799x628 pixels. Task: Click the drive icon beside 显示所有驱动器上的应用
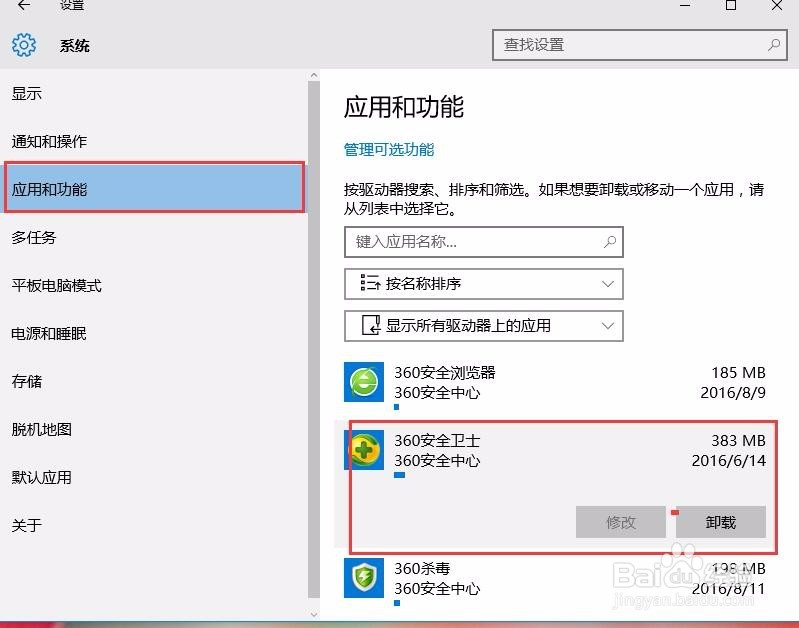[x=371, y=325]
